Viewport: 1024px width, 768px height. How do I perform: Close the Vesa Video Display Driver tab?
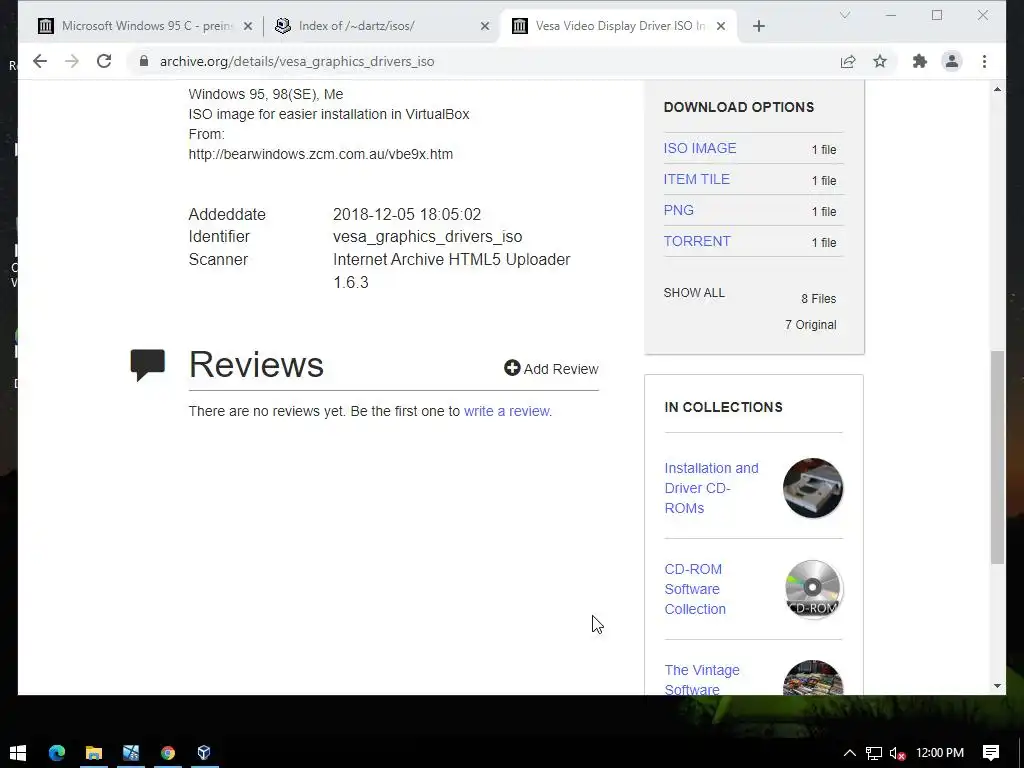point(720,26)
